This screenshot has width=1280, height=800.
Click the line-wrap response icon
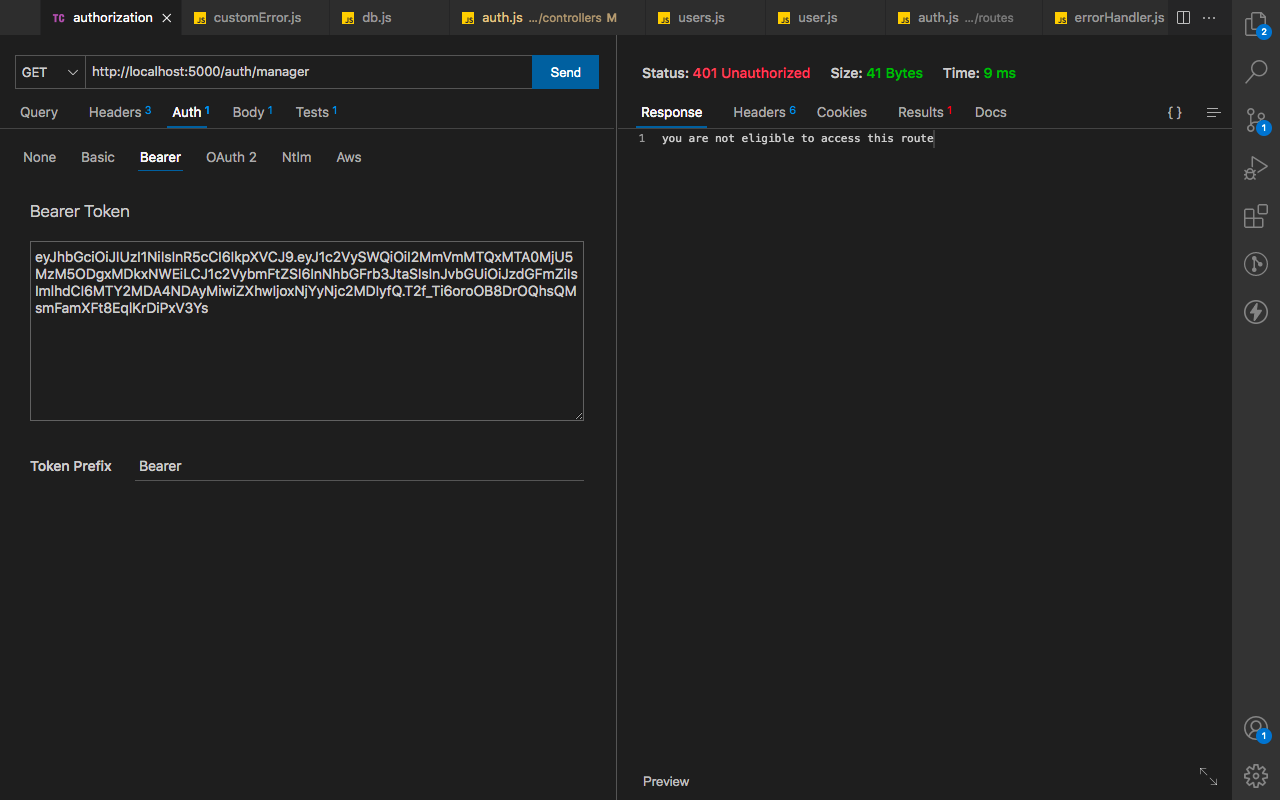(x=1213, y=112)
